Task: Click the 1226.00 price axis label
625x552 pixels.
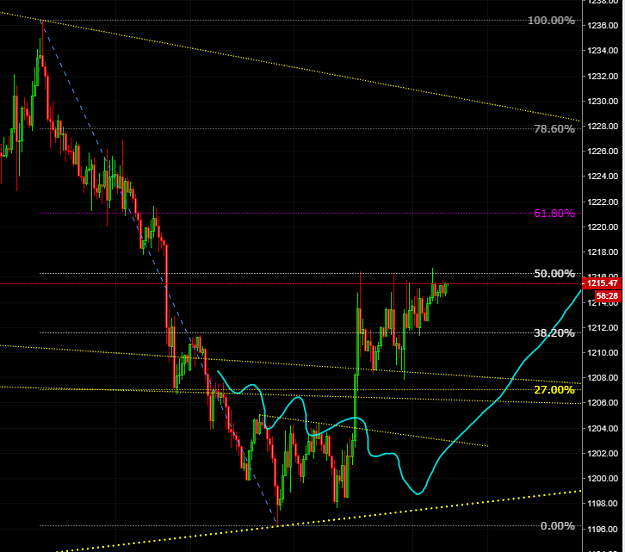Action: [602, 151]
